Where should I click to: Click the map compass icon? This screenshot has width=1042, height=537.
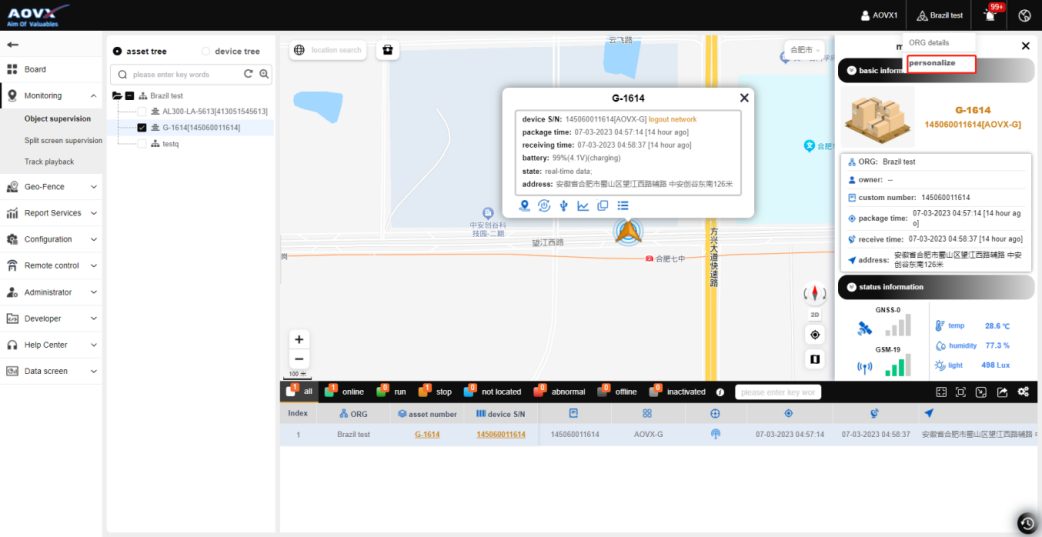click(815, 293)
